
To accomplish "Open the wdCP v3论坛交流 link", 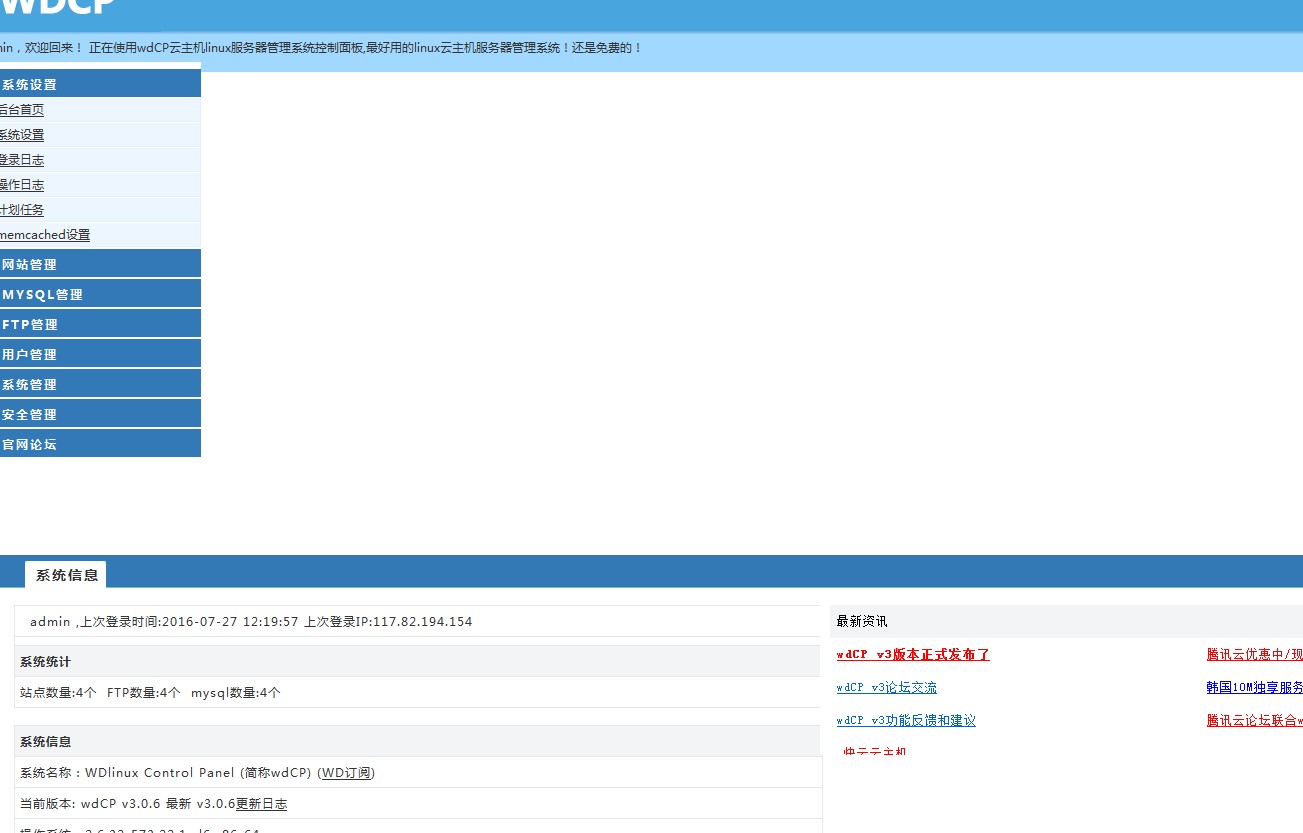I will coord(887,688).
